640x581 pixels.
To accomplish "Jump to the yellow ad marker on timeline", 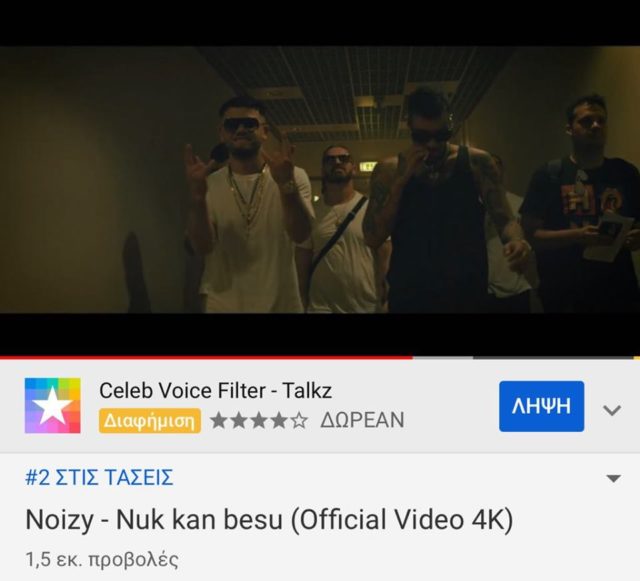I will [x=637, y=357].
